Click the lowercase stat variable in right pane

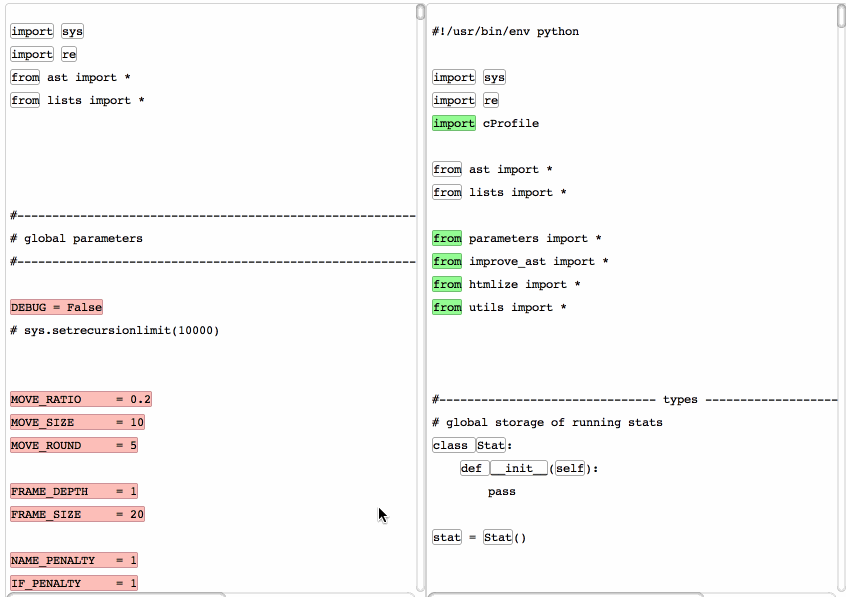446,538
